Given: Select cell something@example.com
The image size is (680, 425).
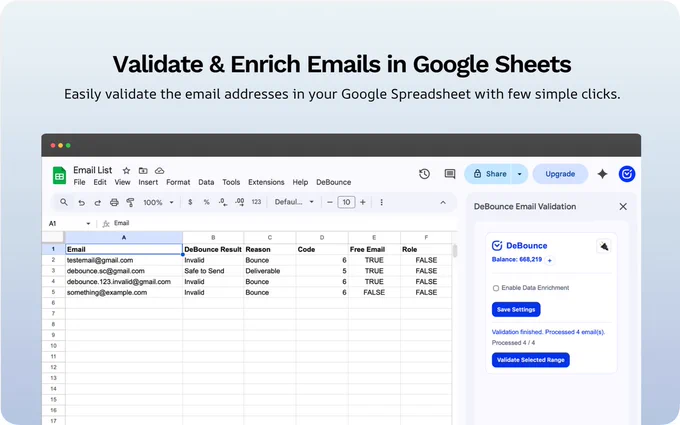Looking at the screenshot, I should point(124,292).
